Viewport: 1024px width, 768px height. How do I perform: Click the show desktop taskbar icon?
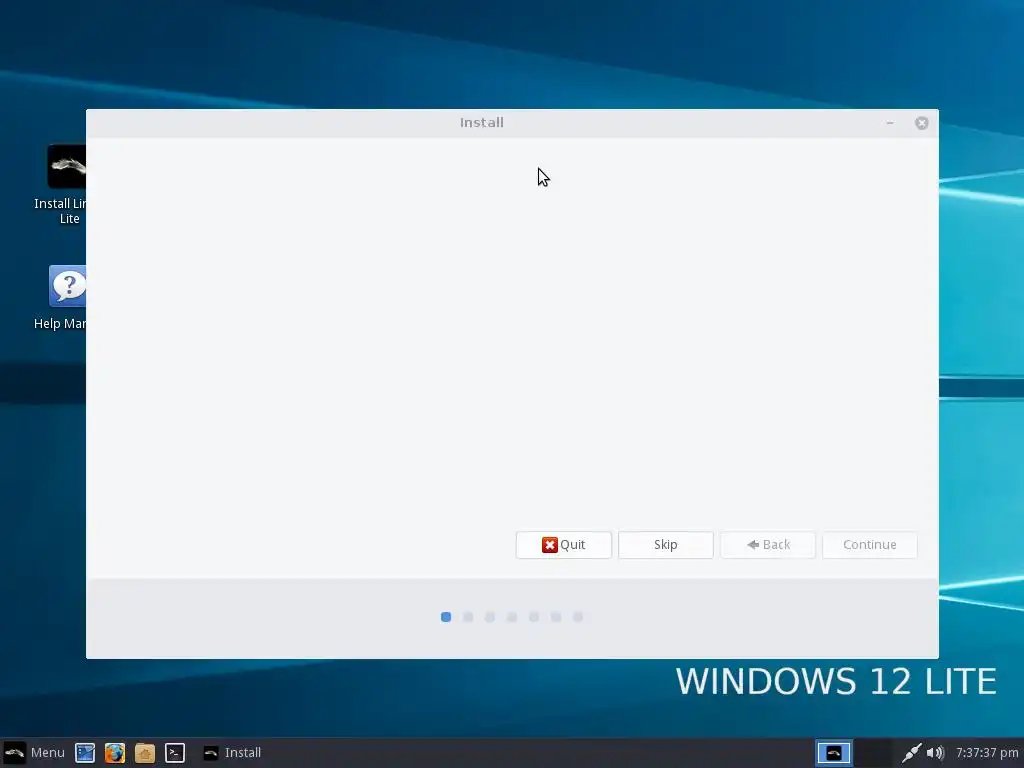click(85, 753)
